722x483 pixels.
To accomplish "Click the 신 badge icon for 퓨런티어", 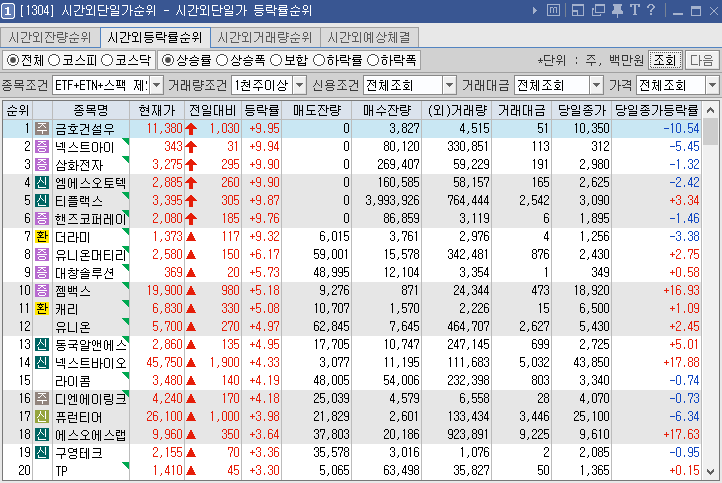I will (x=42, y=416).
